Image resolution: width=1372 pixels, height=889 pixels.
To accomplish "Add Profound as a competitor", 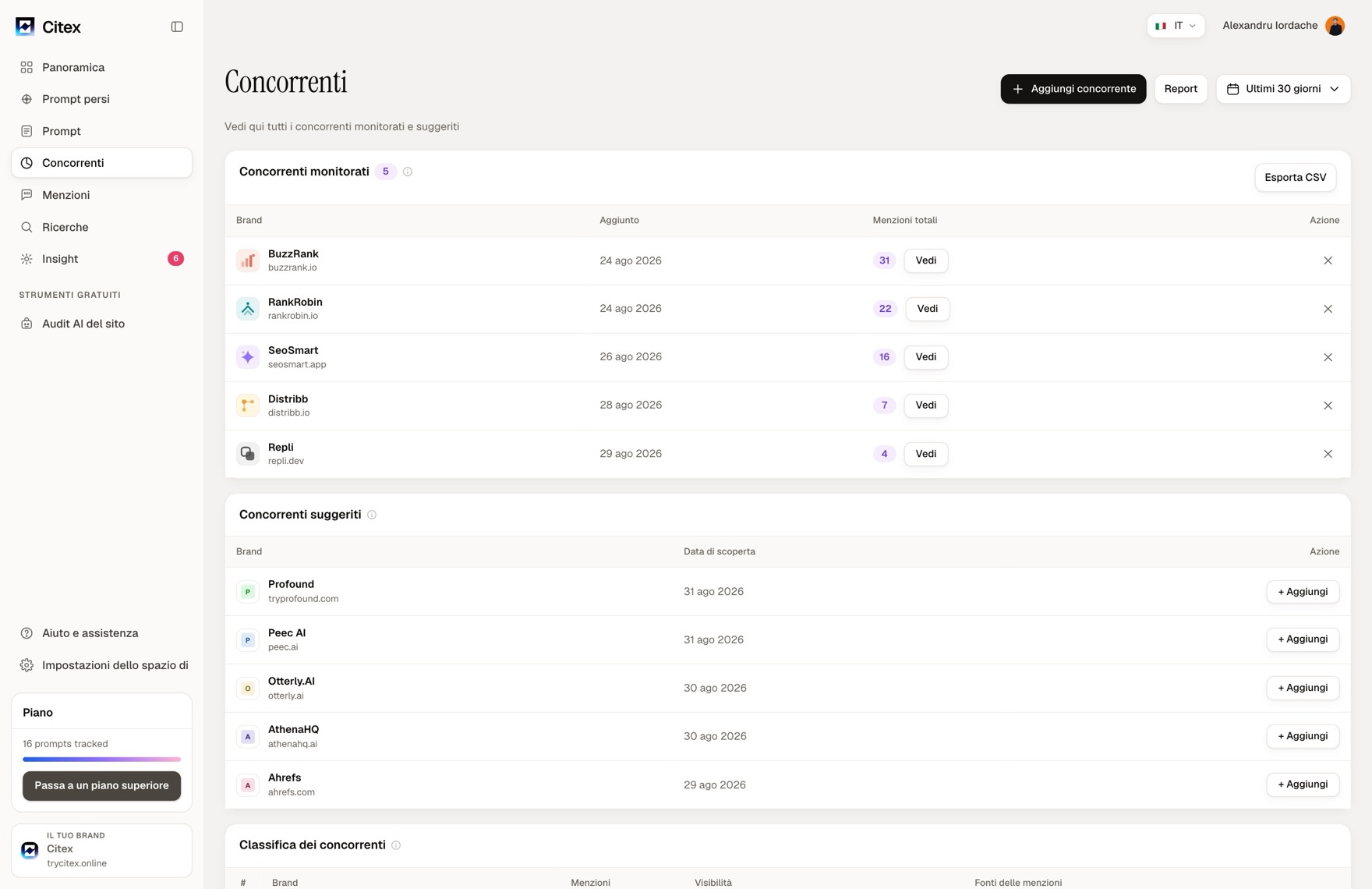I will (x=1303, y=592).
